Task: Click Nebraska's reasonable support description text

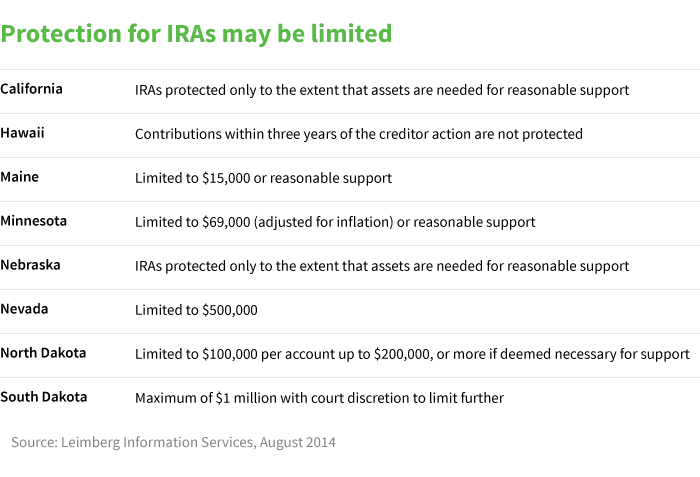Action: click(382, 266)
